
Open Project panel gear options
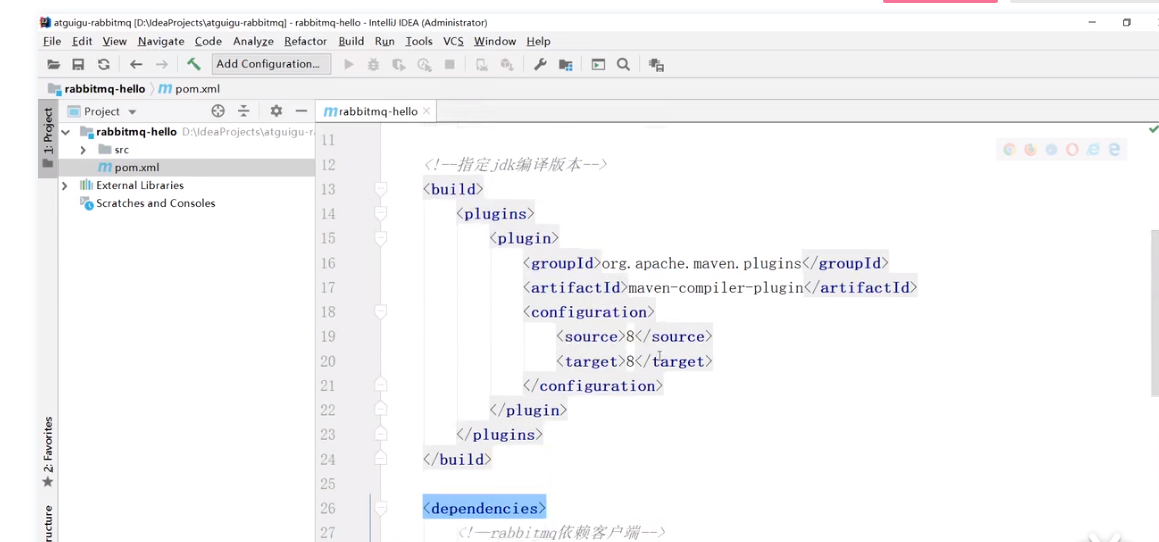(276, 111)
